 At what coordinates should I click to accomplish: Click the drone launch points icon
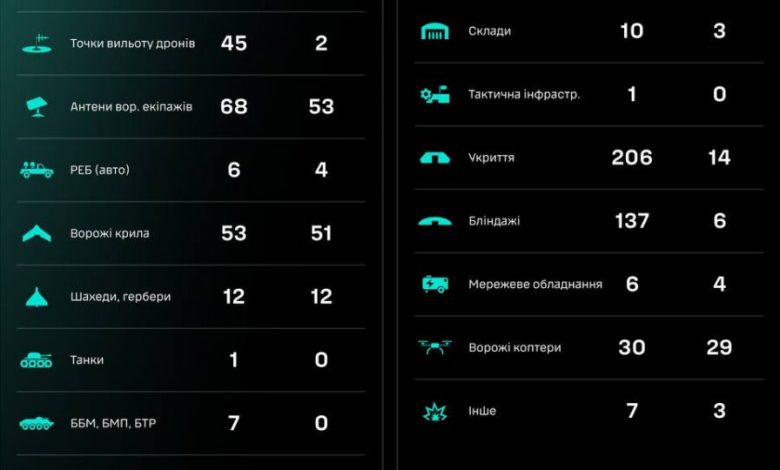(x=37, y=43)
